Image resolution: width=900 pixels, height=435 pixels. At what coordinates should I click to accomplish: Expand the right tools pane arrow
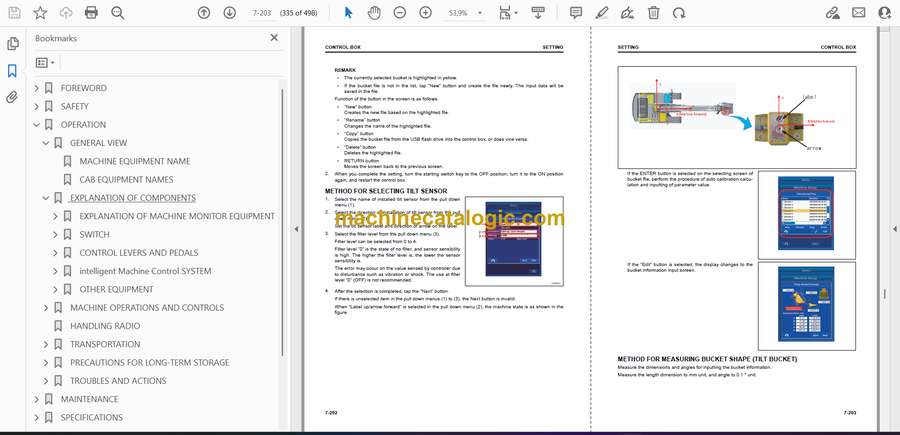click(x=894, y=229)
